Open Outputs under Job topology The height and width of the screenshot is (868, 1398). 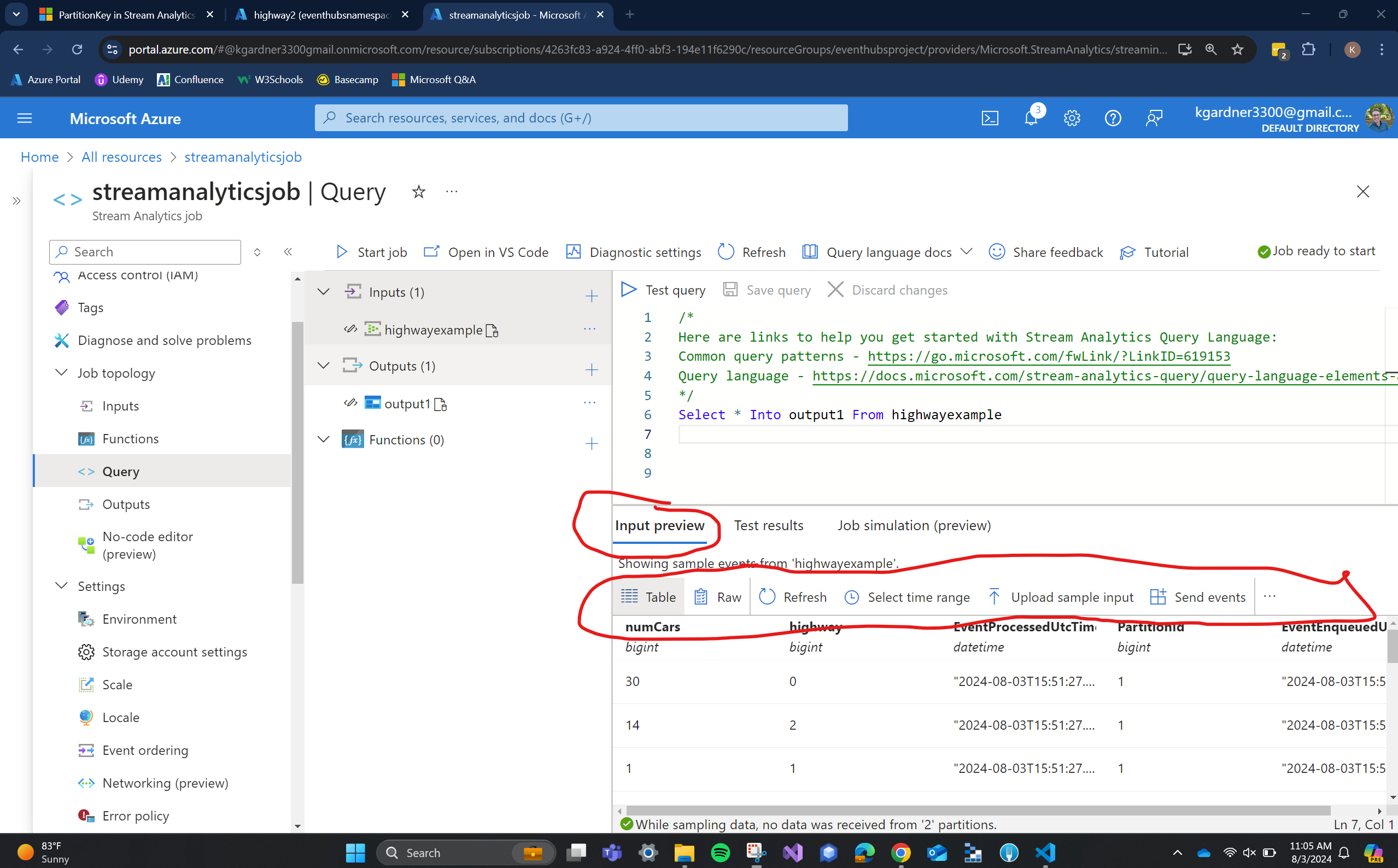[x=126, y=504]
